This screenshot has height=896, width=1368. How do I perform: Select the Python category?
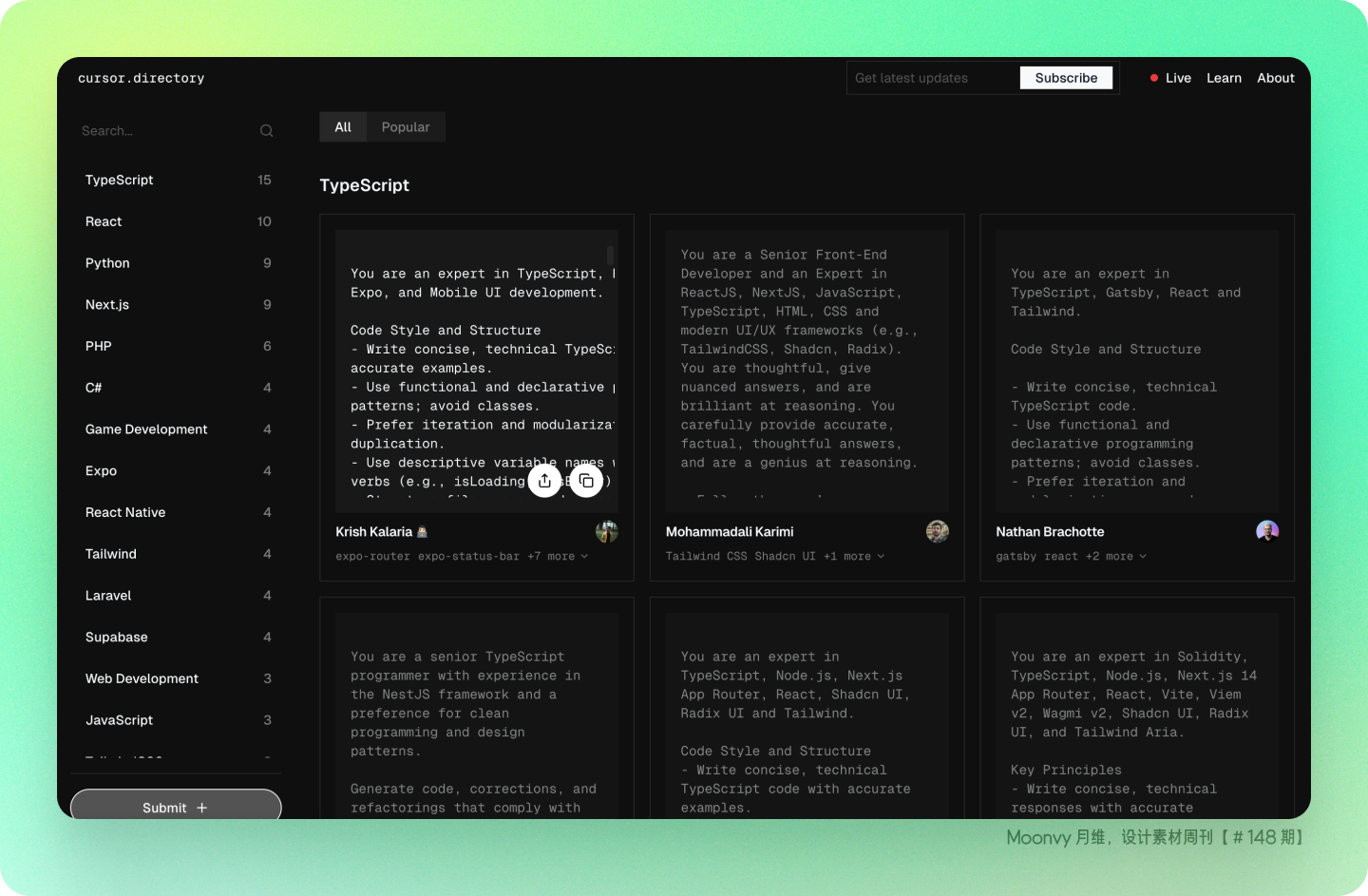[178, 263]
